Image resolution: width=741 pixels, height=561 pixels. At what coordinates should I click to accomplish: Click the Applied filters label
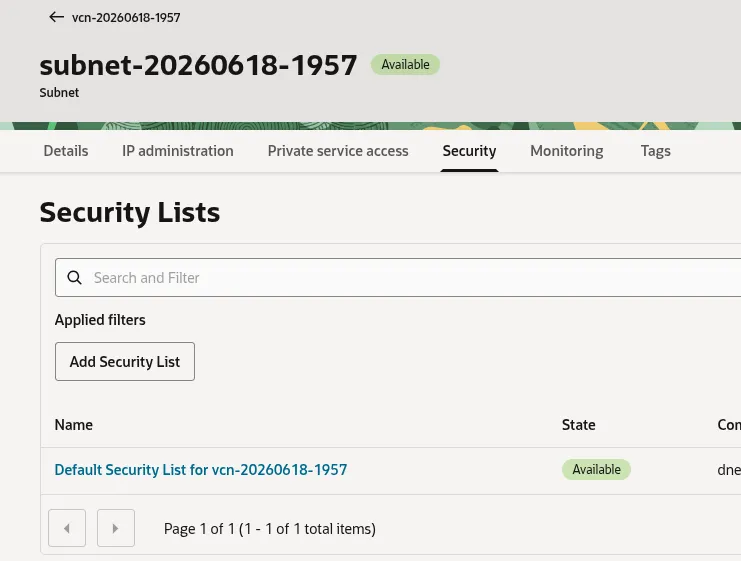click(100, 319)
